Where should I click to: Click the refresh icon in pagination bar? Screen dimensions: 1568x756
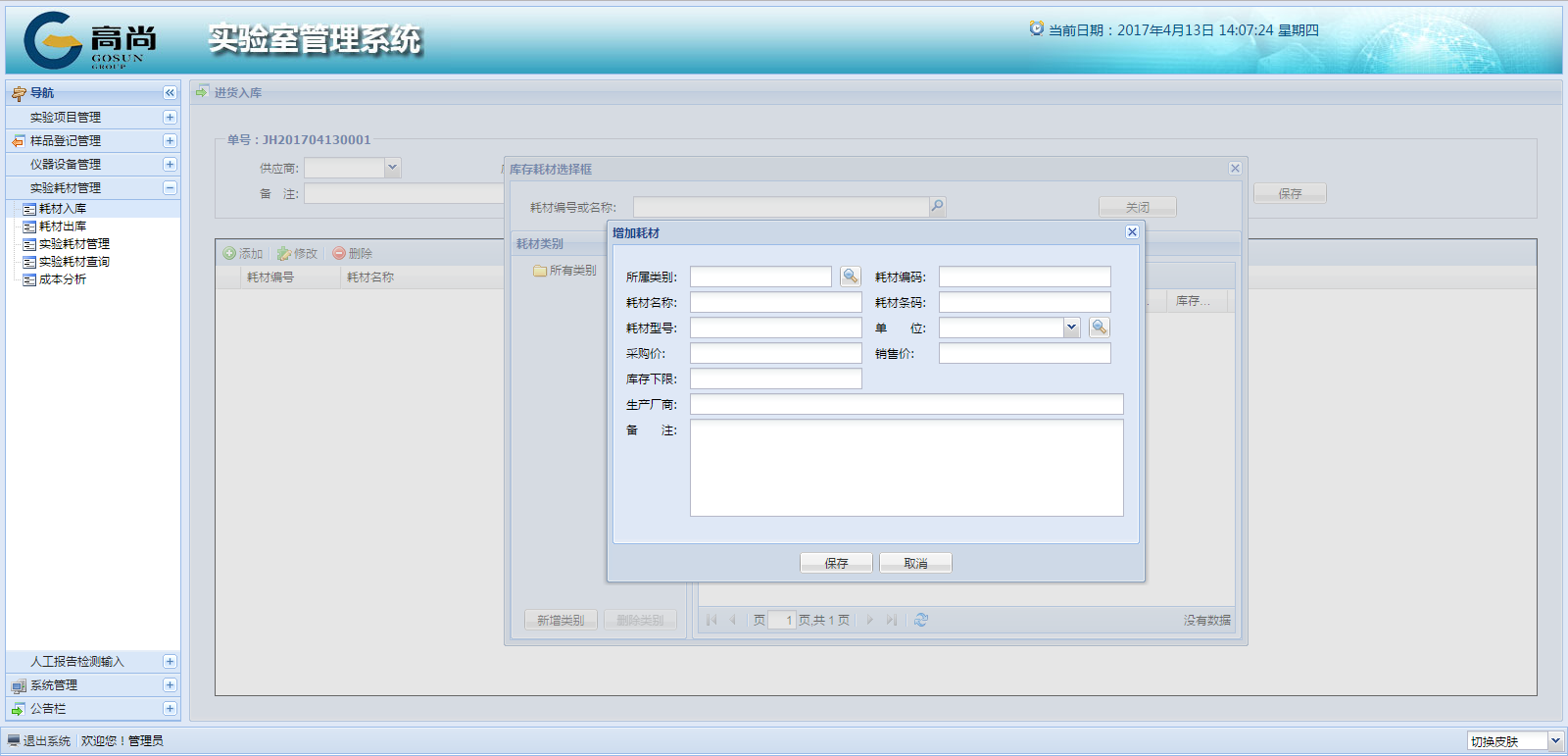coord(921,620)
